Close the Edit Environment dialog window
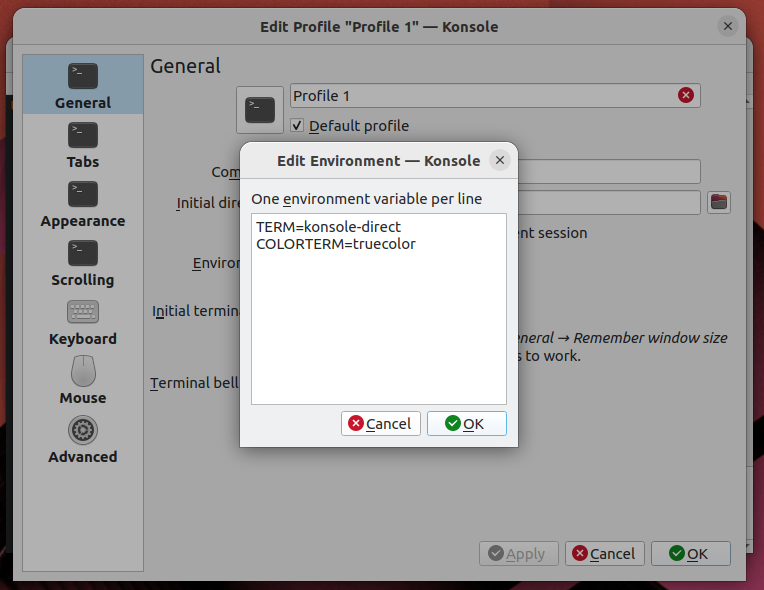 501,160
